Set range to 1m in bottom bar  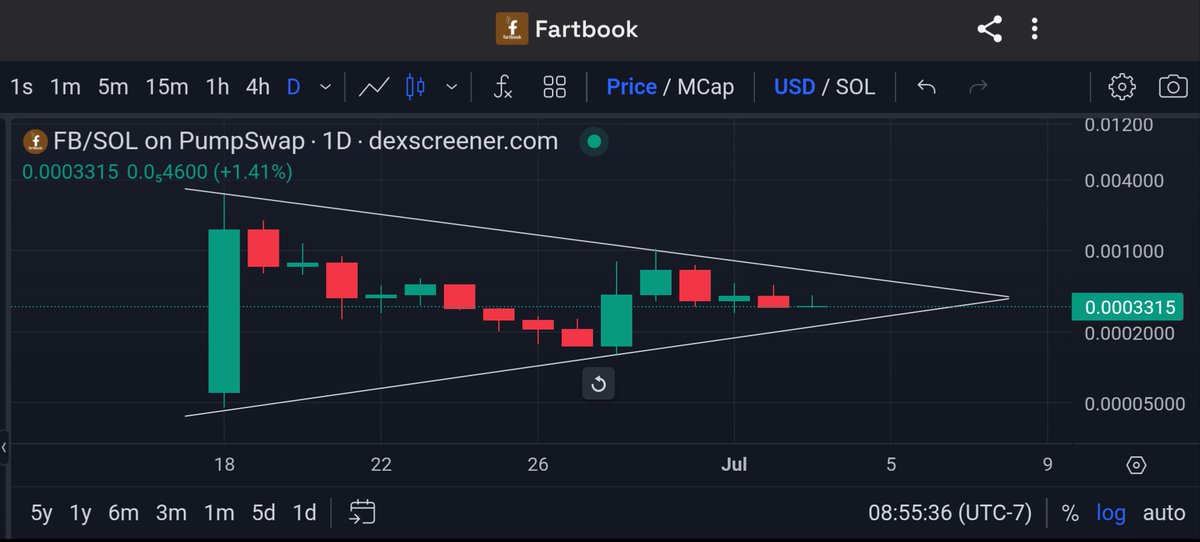point(219,513)
